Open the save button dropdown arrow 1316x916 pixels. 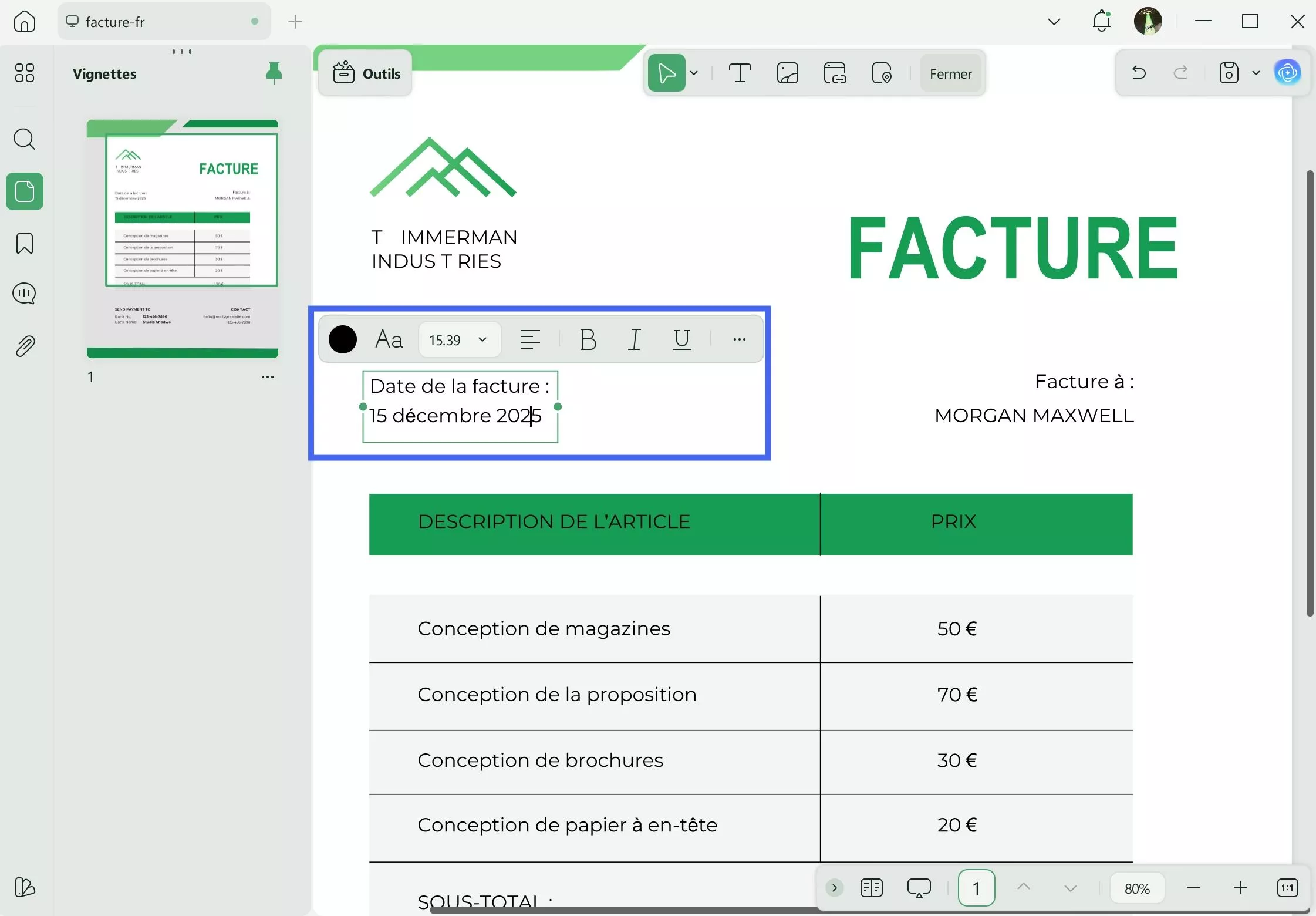(1256, 73)
